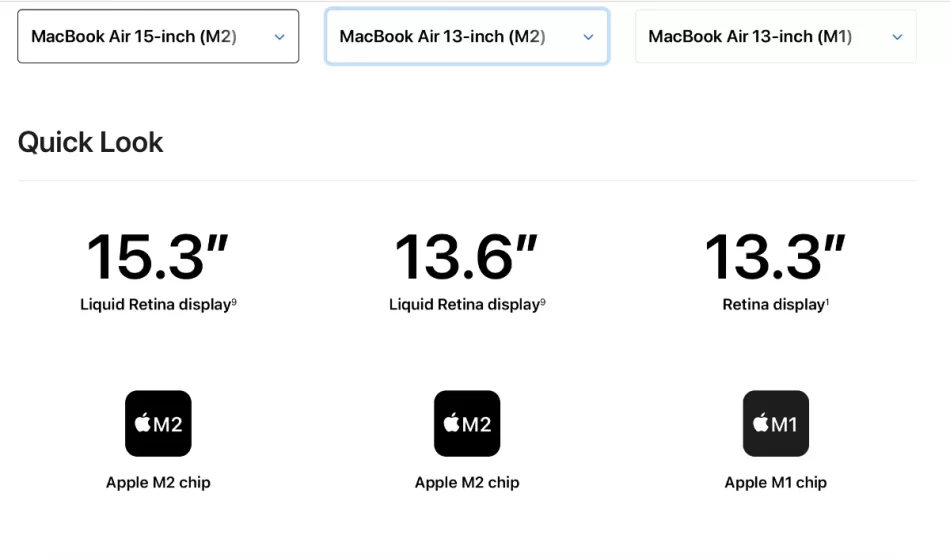950x558 pixels.
Task: Click the M2 chip icon under 13.6-inch display
Action: point(467,423)
